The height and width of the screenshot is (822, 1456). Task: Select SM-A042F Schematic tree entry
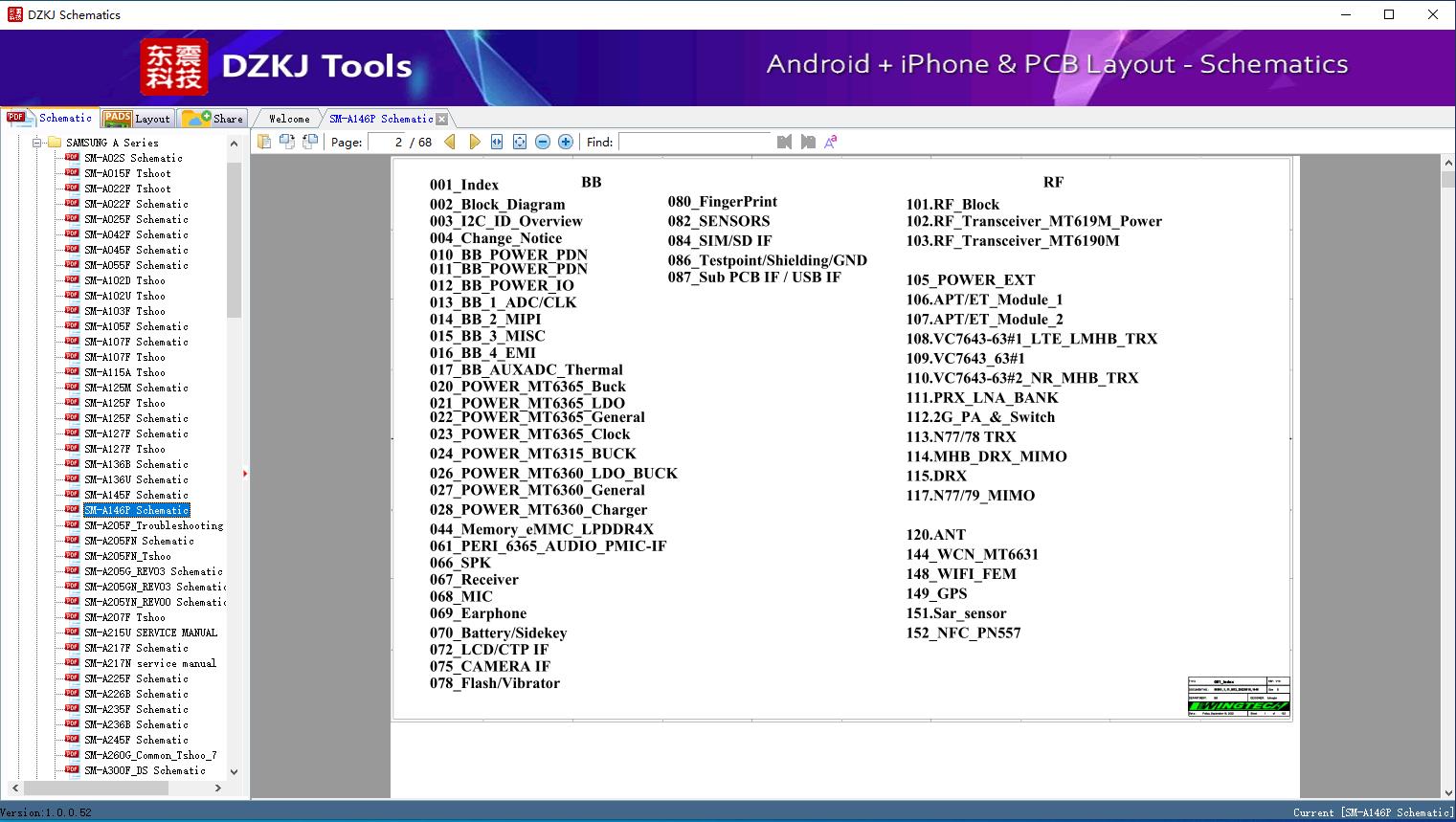coord(136,234)
